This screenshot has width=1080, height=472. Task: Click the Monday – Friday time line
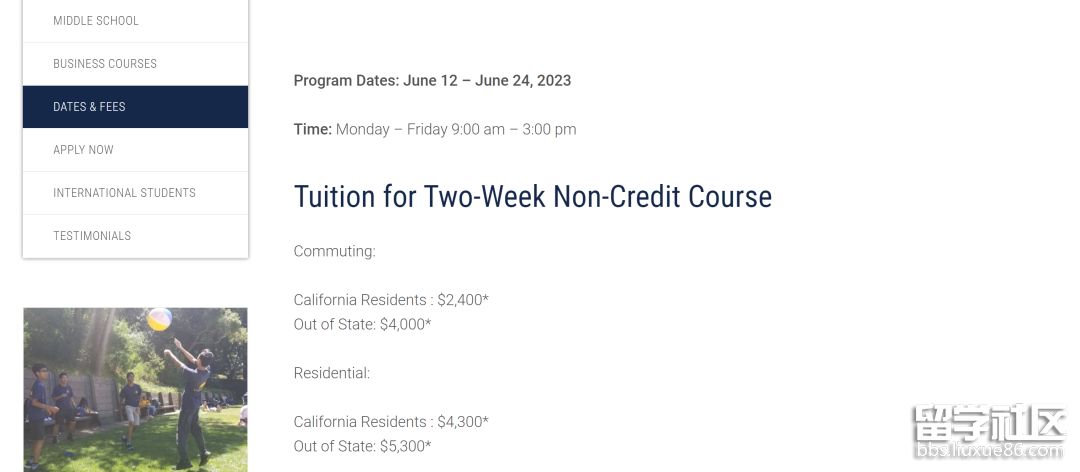[x=435, y=130]
